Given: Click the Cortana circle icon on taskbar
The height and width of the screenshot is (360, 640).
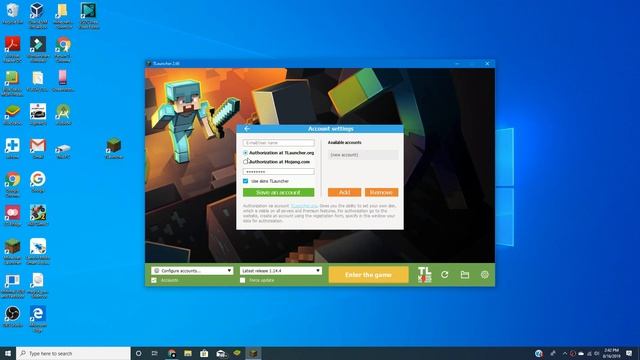Looking at the screenshot, I should point(138,353).
